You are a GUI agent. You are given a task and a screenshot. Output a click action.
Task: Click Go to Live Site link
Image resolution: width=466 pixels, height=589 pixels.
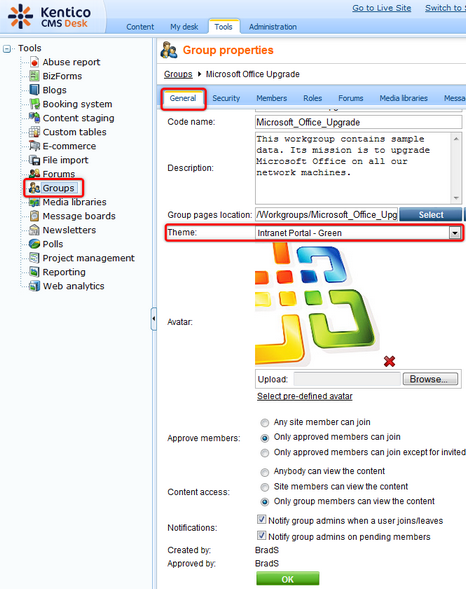[x=382, y=8]
